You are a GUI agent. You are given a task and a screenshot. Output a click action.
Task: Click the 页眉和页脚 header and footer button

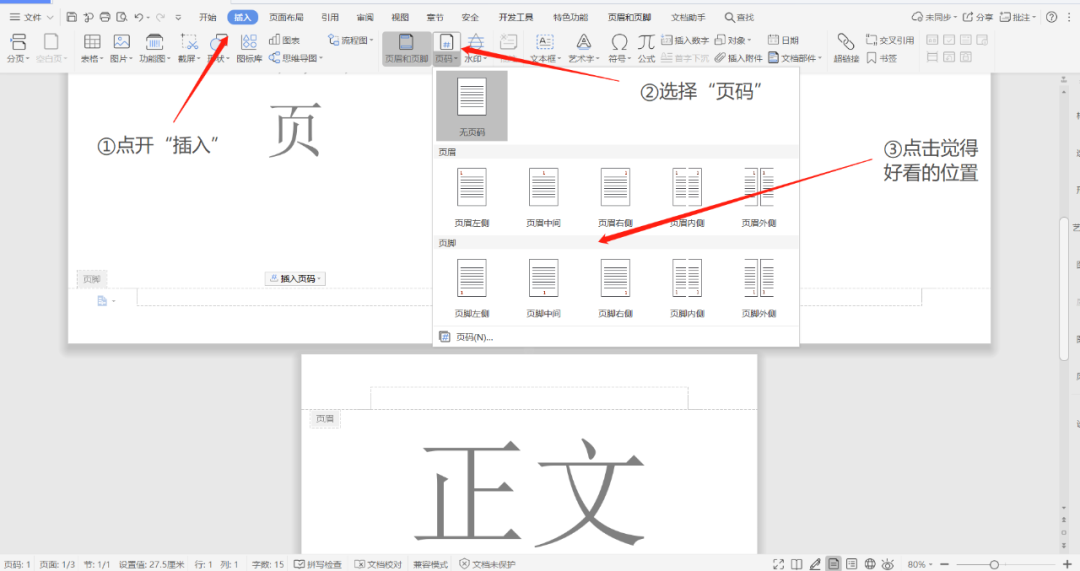tap(406, 48)
